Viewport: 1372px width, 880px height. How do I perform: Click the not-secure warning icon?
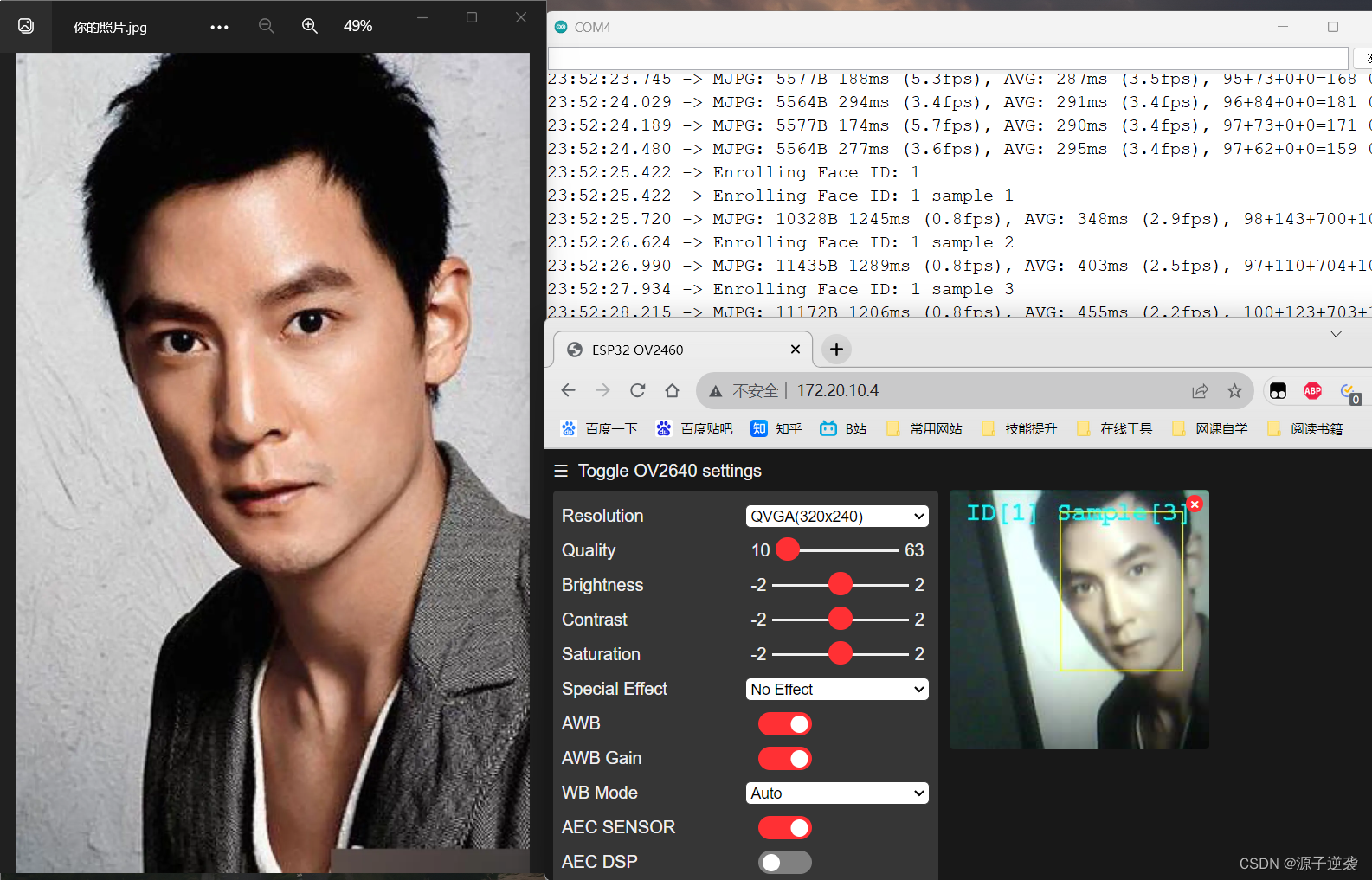[x=715, y=391]
